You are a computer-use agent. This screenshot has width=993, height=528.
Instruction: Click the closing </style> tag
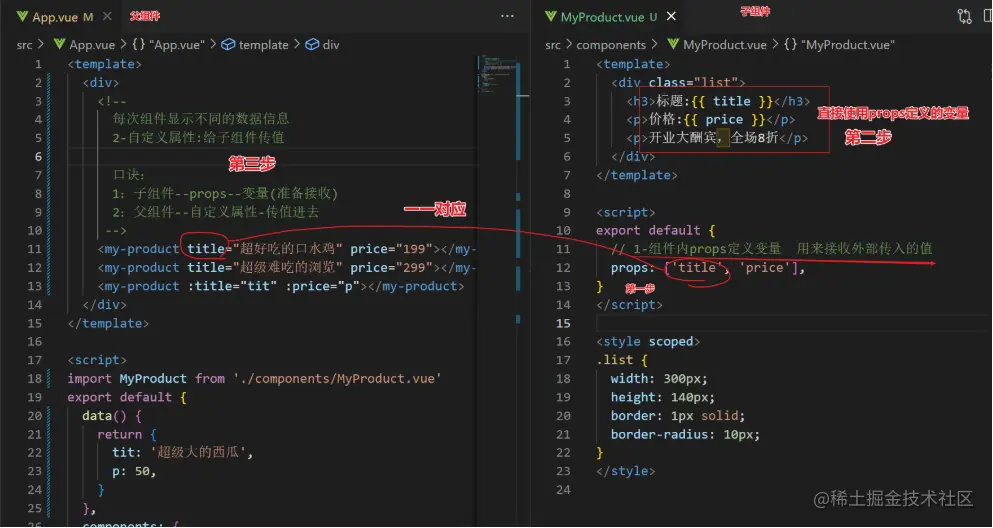[626, 471]
